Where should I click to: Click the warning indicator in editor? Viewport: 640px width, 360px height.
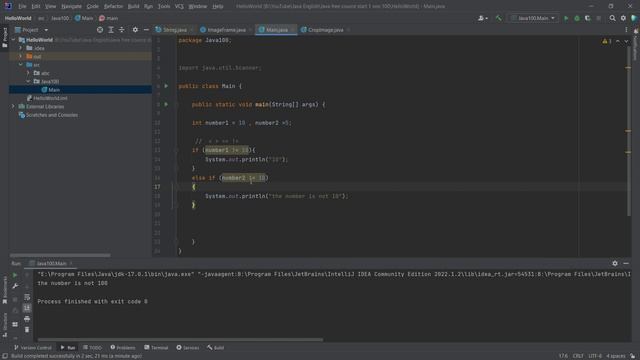(x=607, y=41)
